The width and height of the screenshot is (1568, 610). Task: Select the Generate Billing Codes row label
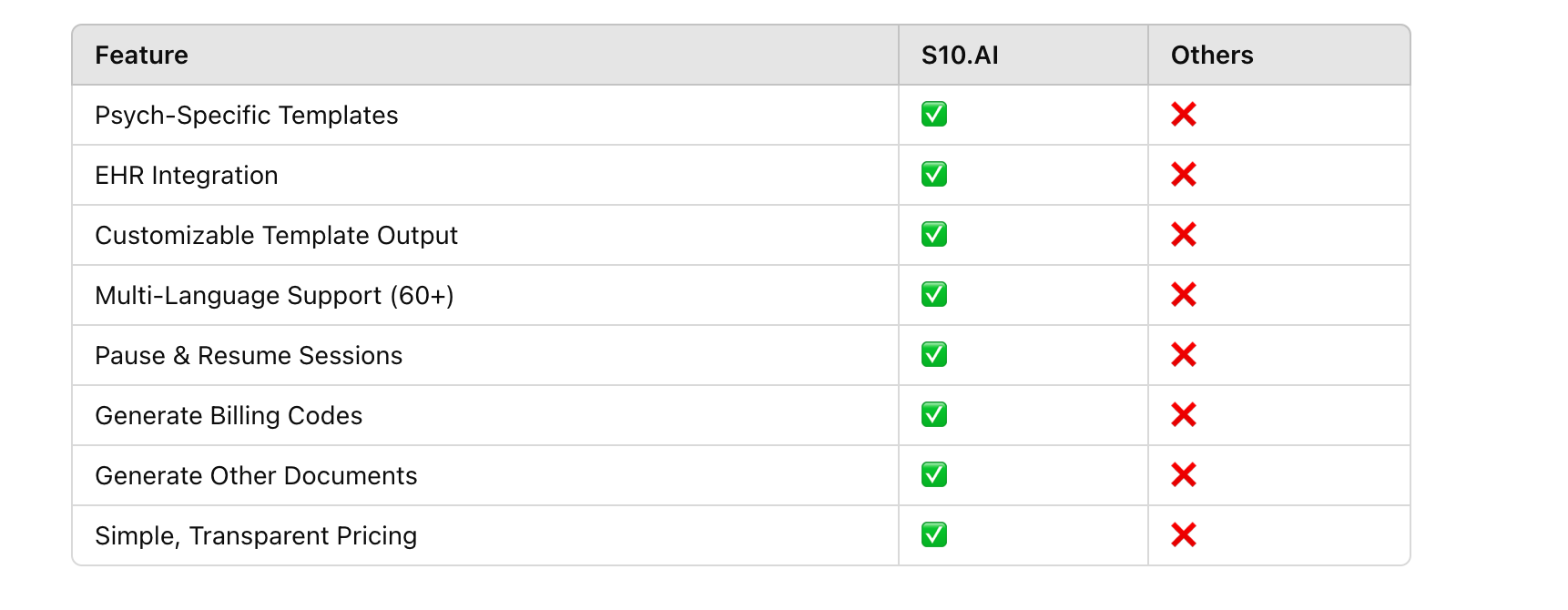229,416
